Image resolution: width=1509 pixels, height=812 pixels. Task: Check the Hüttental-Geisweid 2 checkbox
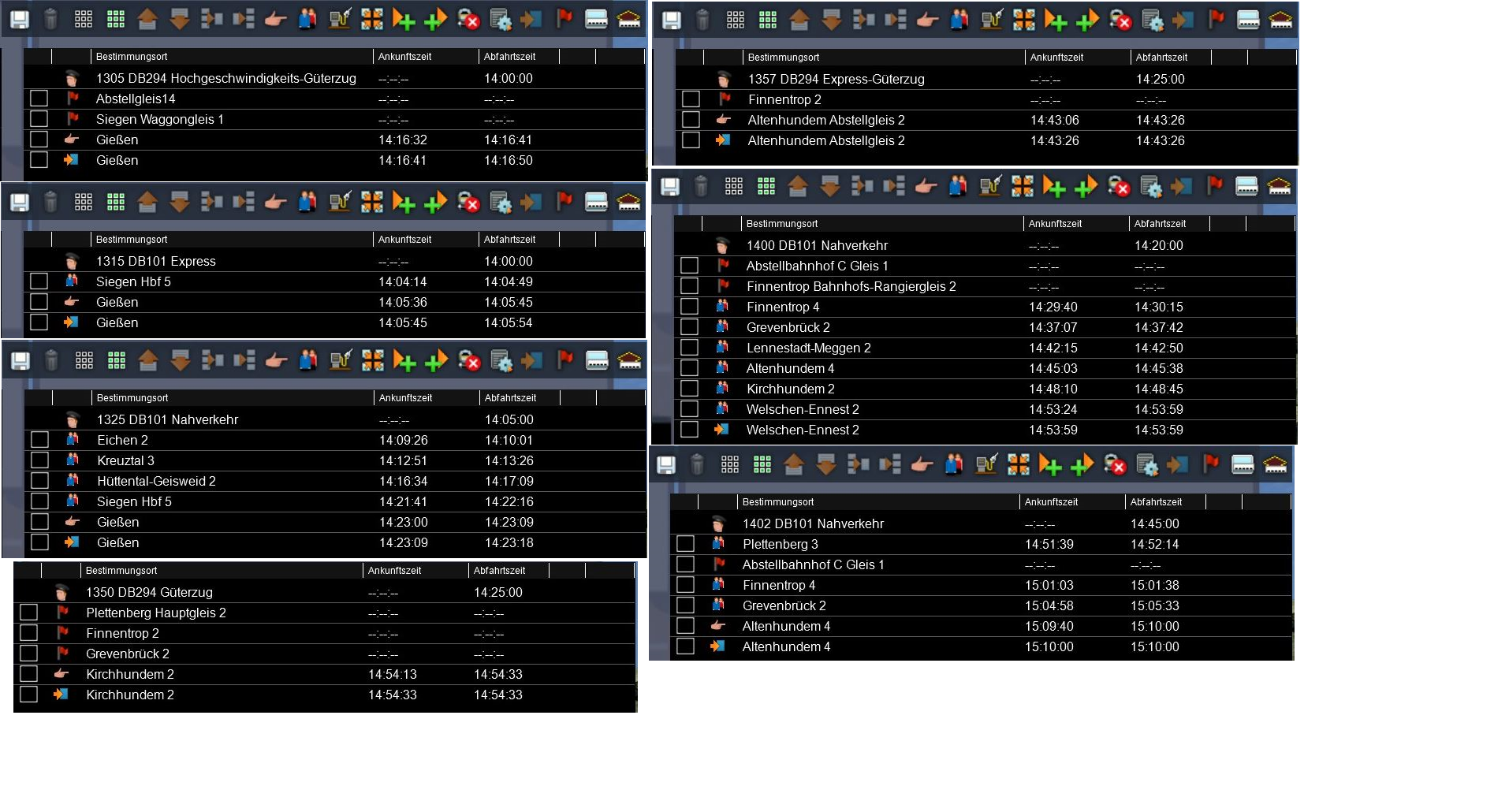coord(39,481)
